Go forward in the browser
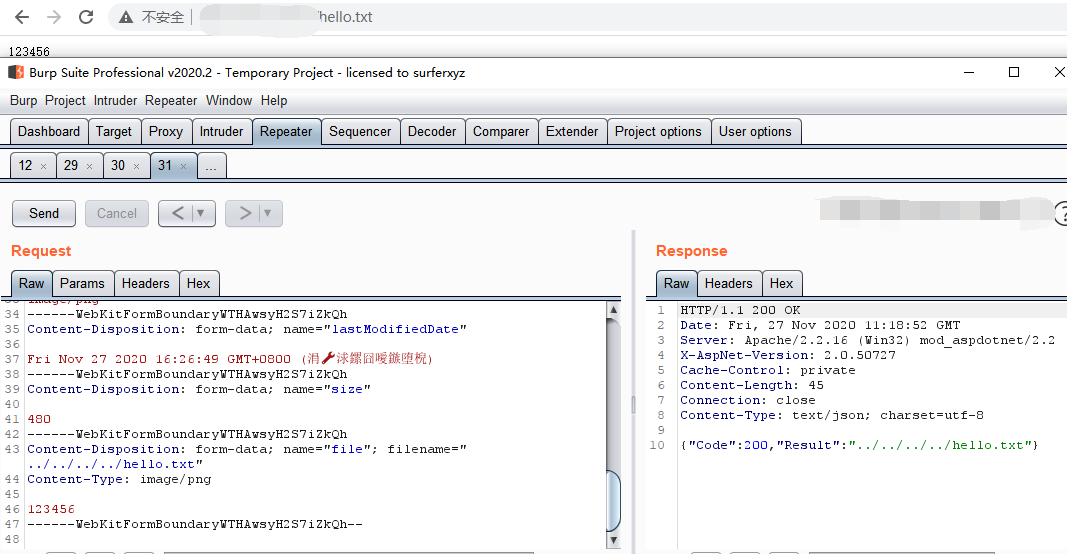The height and width of the screenshot is (554, 1067). click(x=54, y=17)
